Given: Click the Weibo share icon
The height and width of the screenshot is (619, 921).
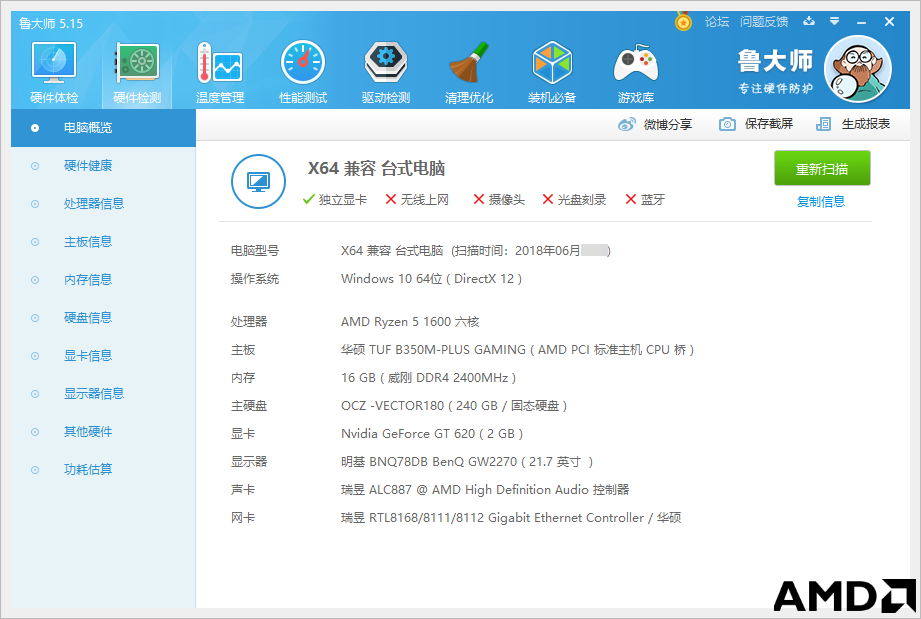Looking at the screenshot, I should (627, 125).
